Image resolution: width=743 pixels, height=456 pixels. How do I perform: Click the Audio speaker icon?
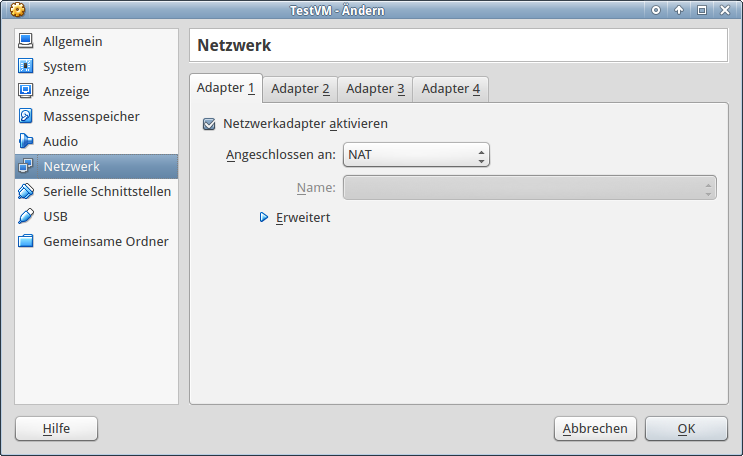pyautogui.click(x=26, y=142)
